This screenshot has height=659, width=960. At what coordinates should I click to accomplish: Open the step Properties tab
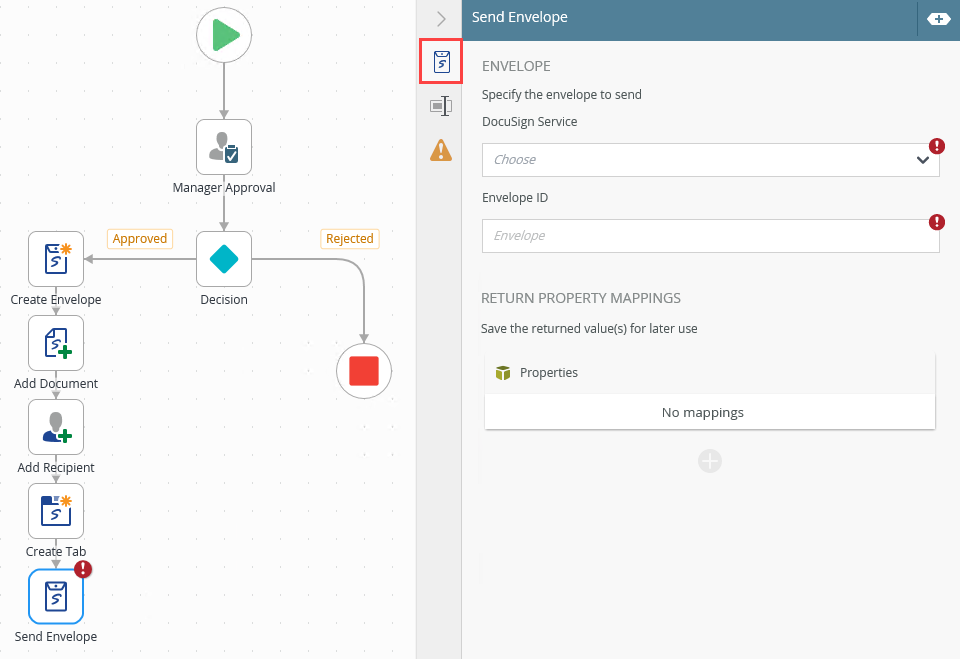(441, 106)
